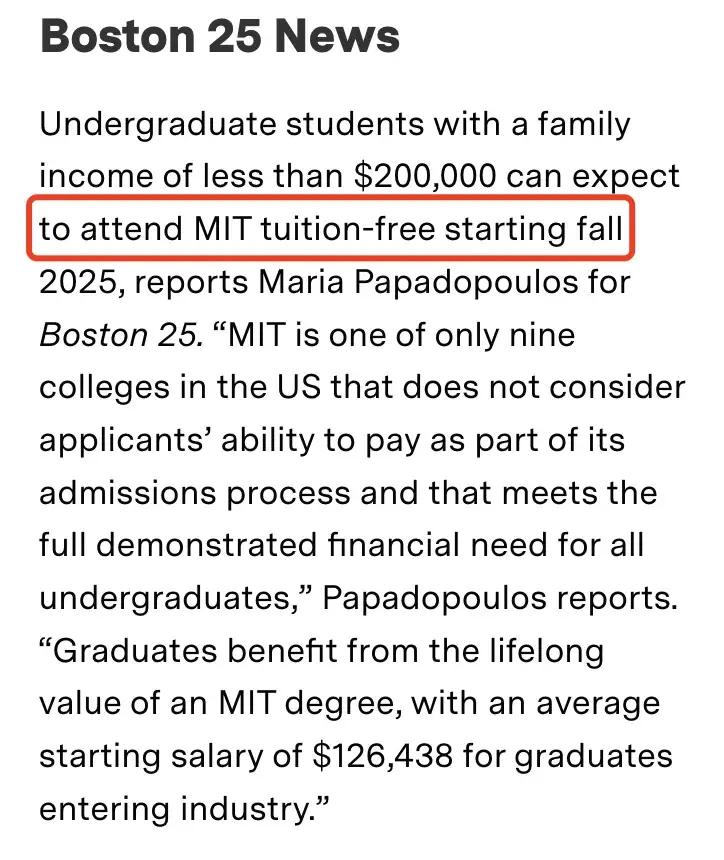This screenshot has height=860, width=724.
Task: Click the word 'Graduates' opening the quote
Action: coord(134,650)
